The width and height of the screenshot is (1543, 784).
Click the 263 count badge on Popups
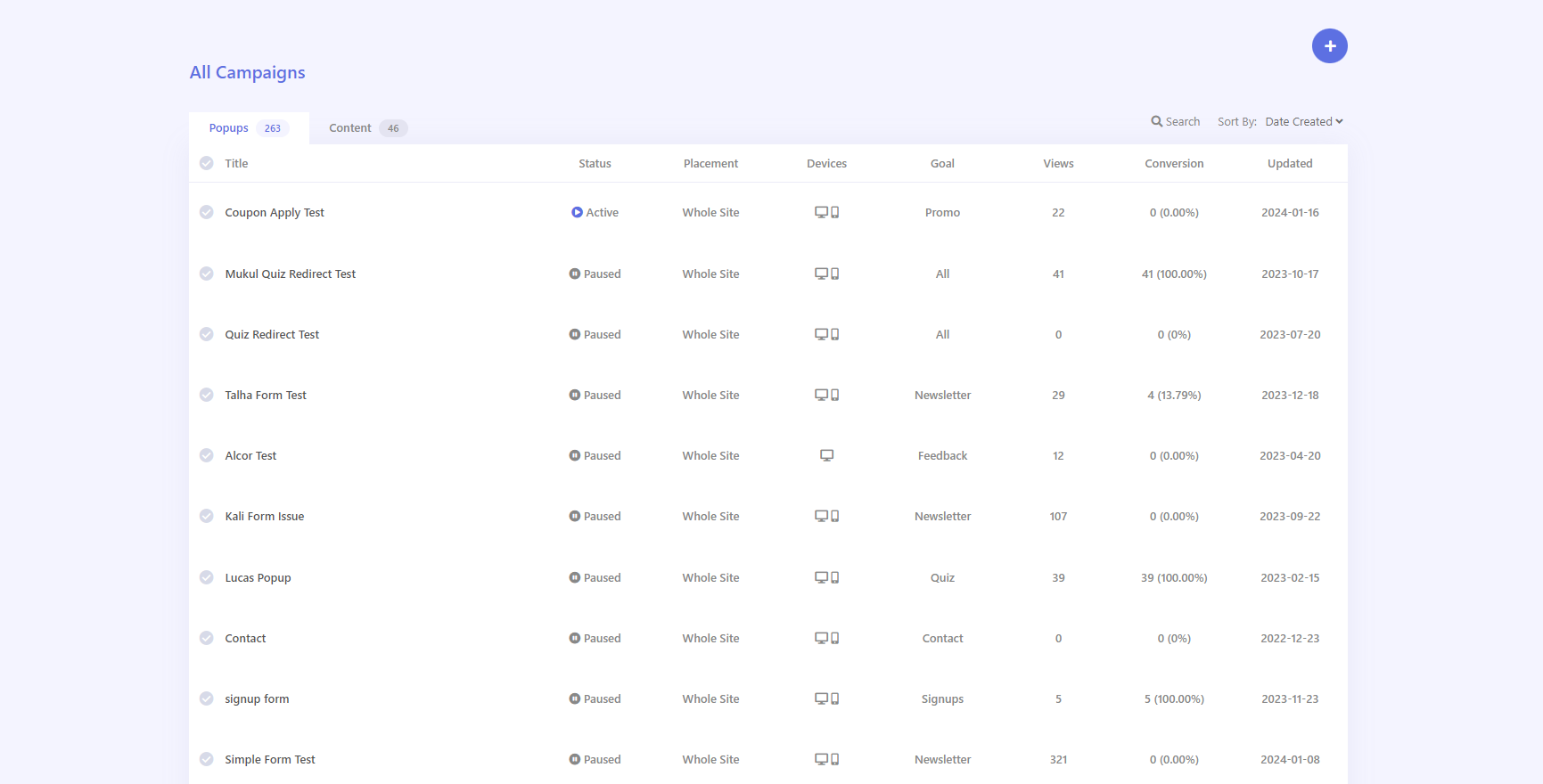[x=273, y=128]
